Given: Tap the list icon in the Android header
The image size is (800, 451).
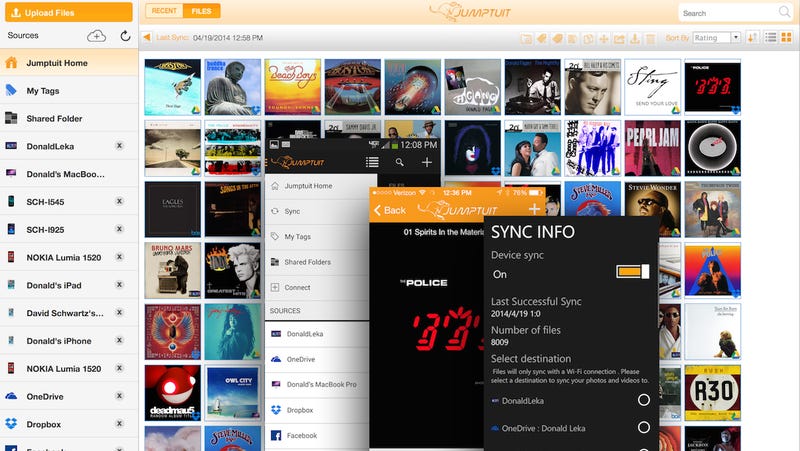Looking at the screenshot, I should [x=372, y=162].
